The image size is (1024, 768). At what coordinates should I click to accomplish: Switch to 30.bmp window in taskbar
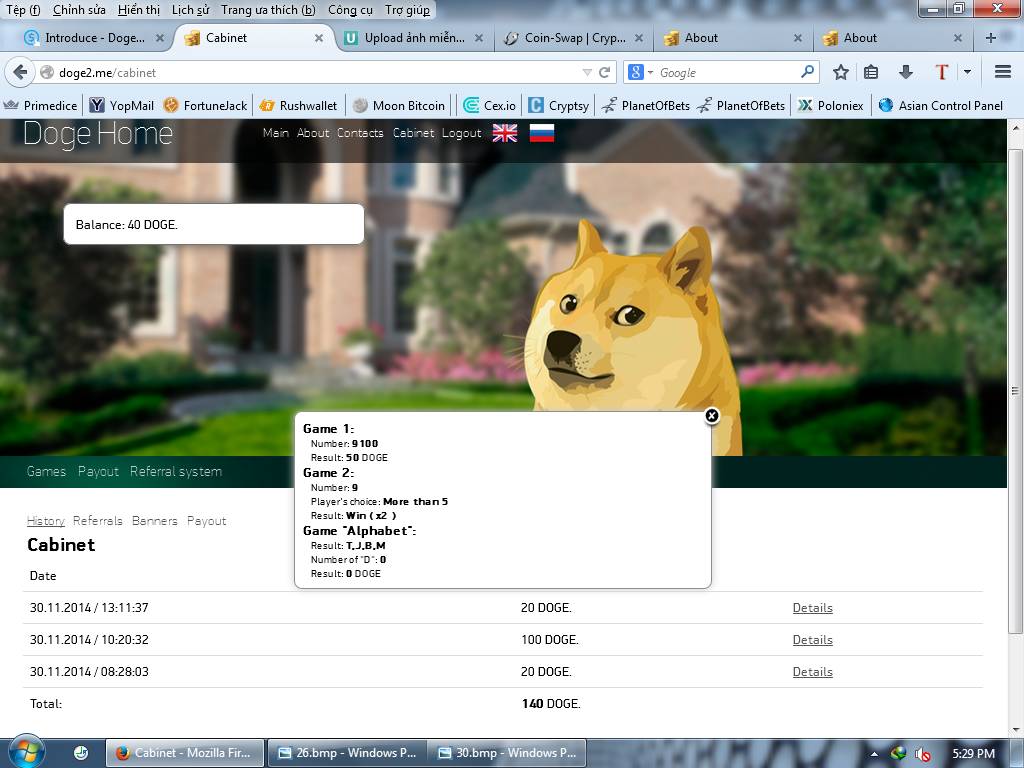507,753
